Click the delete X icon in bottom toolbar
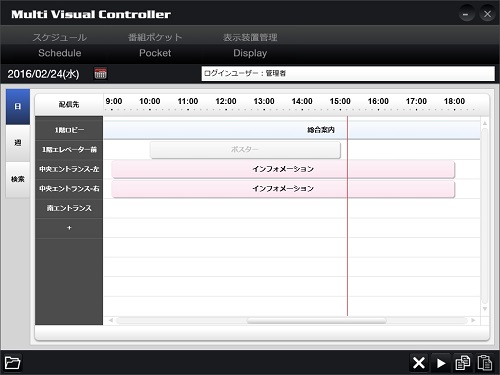 click(419, 363)
